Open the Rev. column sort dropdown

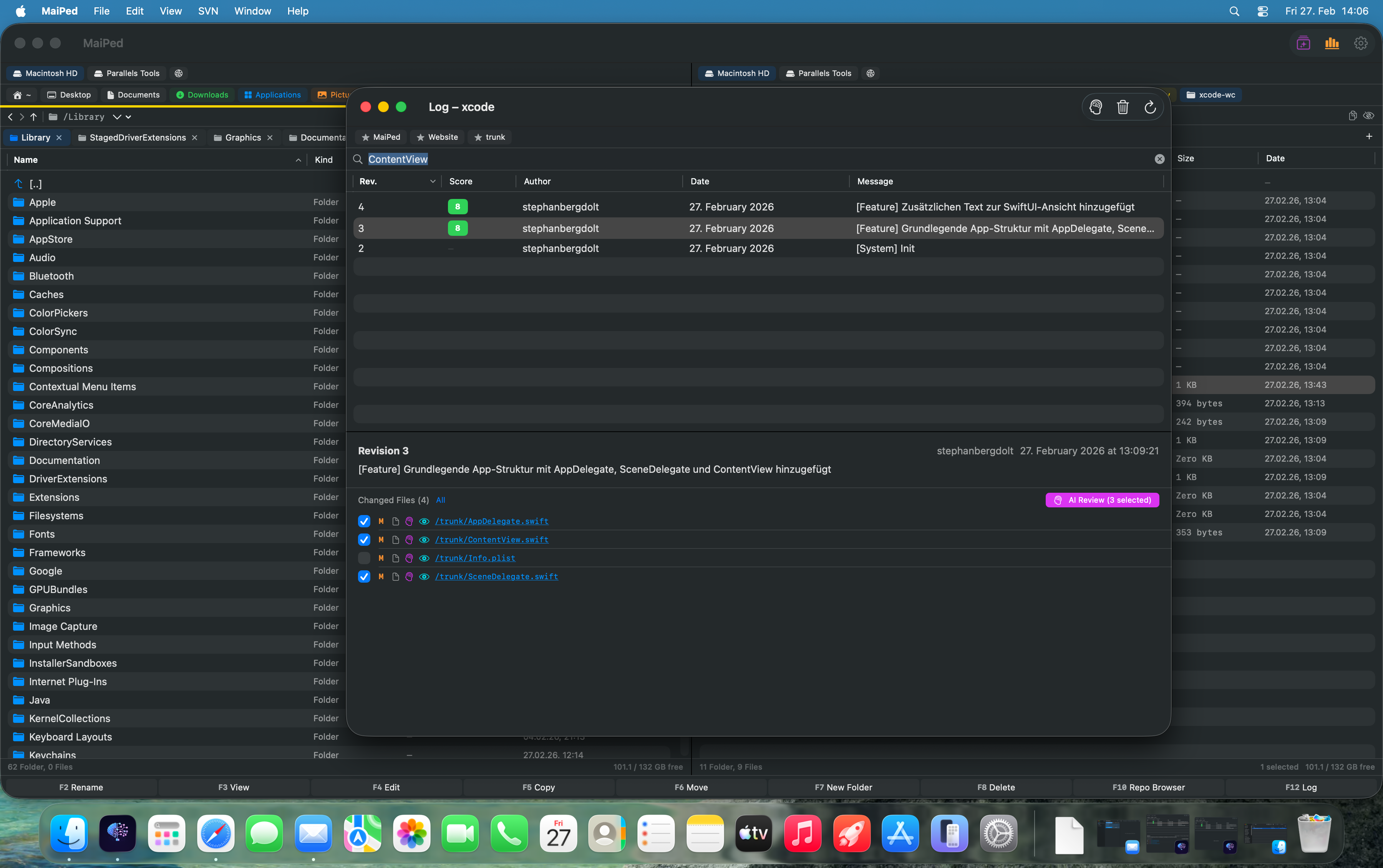click(x=432, y=181)
